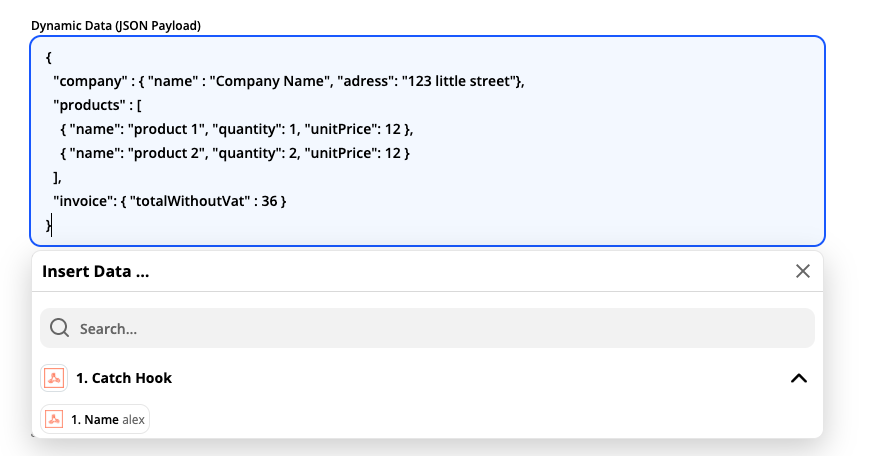Screen dimensions: 874x456
Task: Click the value alex in the Name pill
Action: [133, 420]
